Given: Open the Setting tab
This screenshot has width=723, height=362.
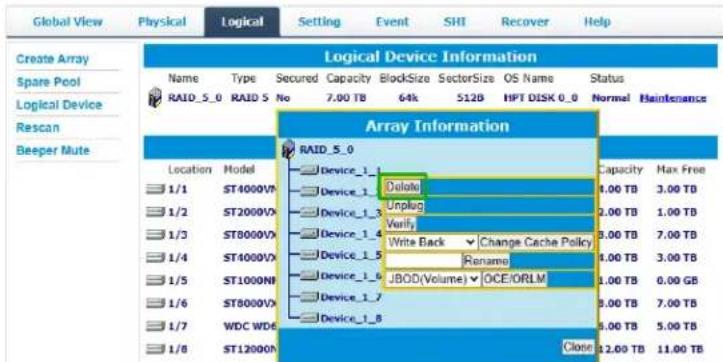Looking at the screenshot, I should [x=319, y=22].
